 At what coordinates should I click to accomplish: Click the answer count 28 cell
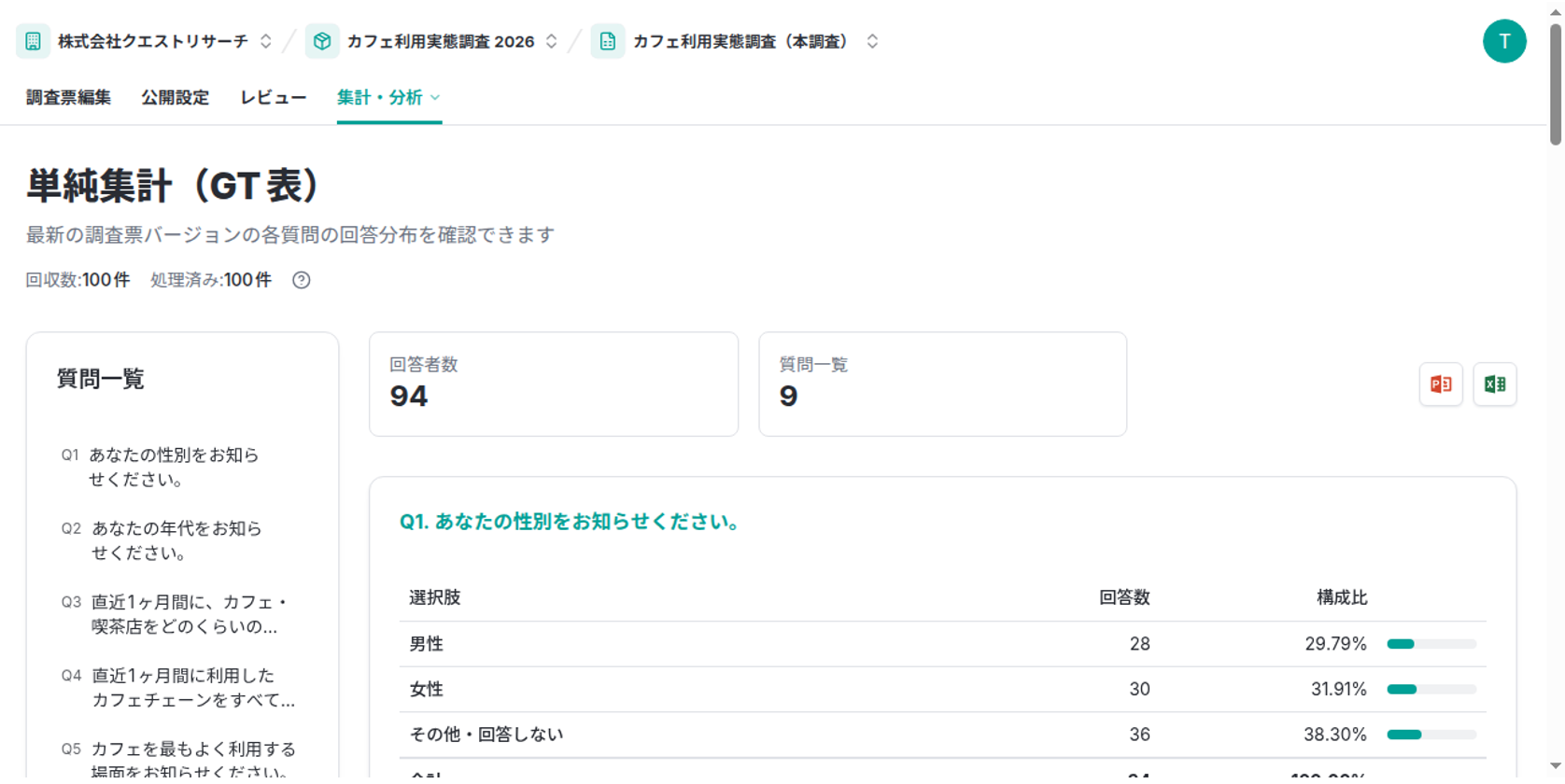(x=1139, y=644)
